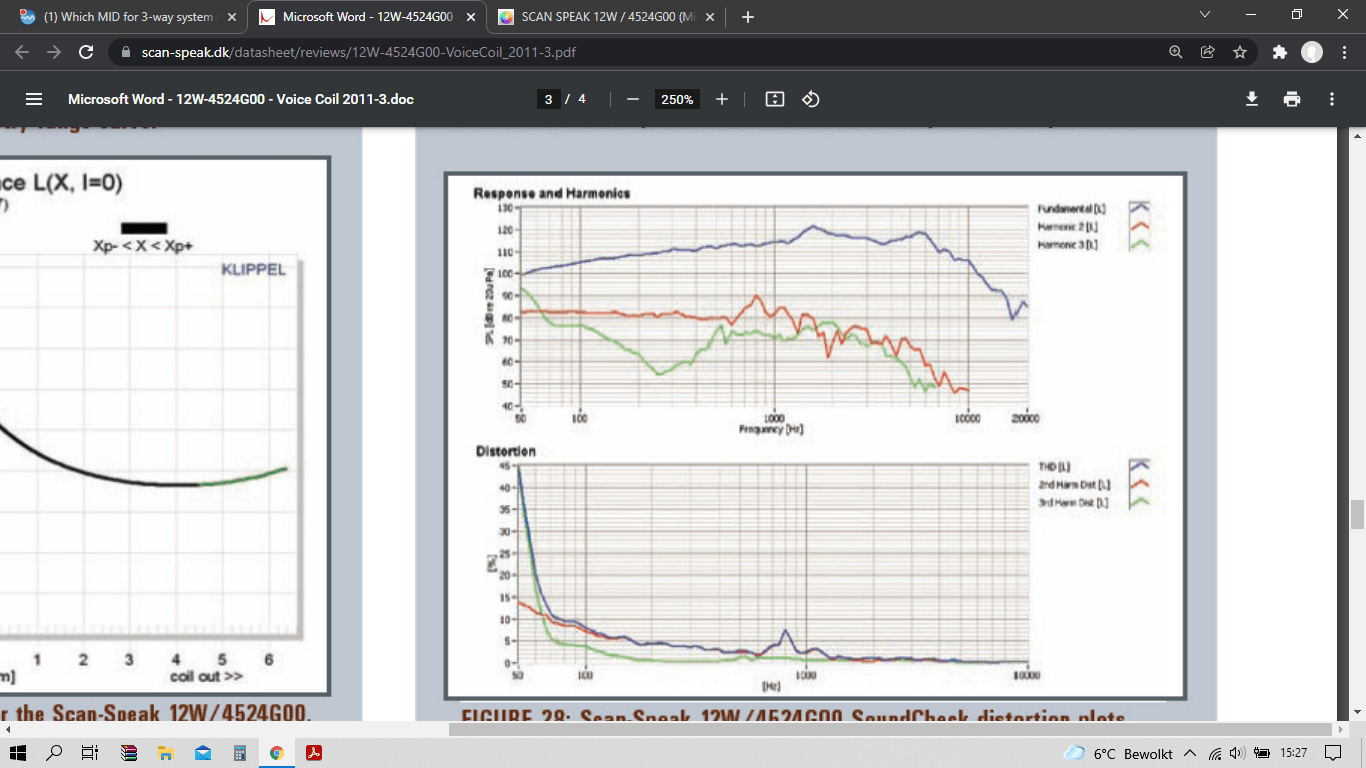Image resolution: width=1366 pixels, height=768 pixels.
Task: Click the Distortion chart title
Action: click(x=506, y=451)
